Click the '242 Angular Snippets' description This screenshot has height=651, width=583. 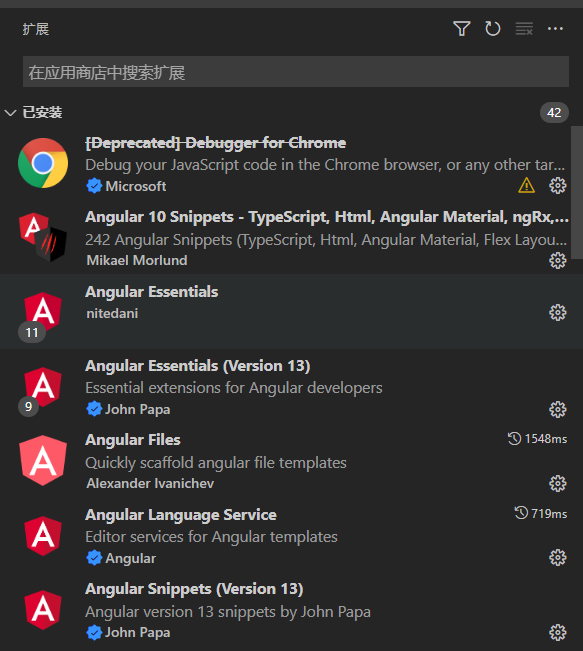326,240
